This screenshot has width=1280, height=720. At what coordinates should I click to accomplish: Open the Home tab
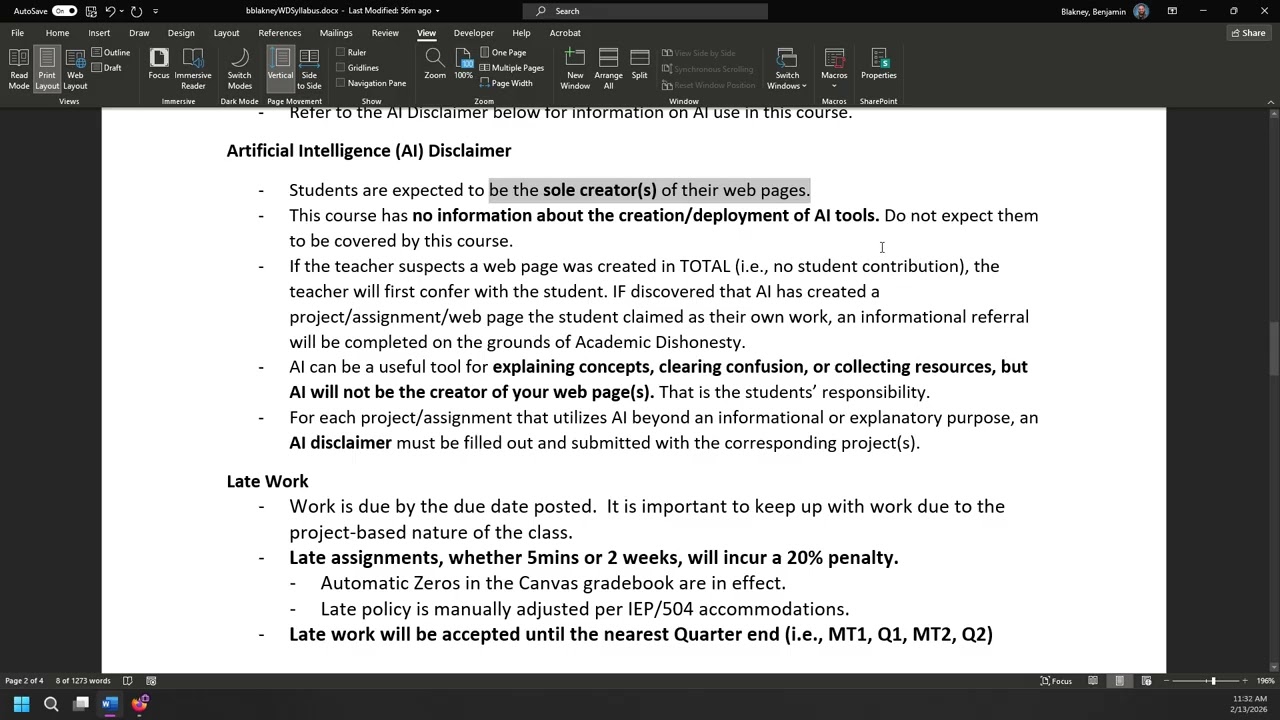click(x=57, y=33)
